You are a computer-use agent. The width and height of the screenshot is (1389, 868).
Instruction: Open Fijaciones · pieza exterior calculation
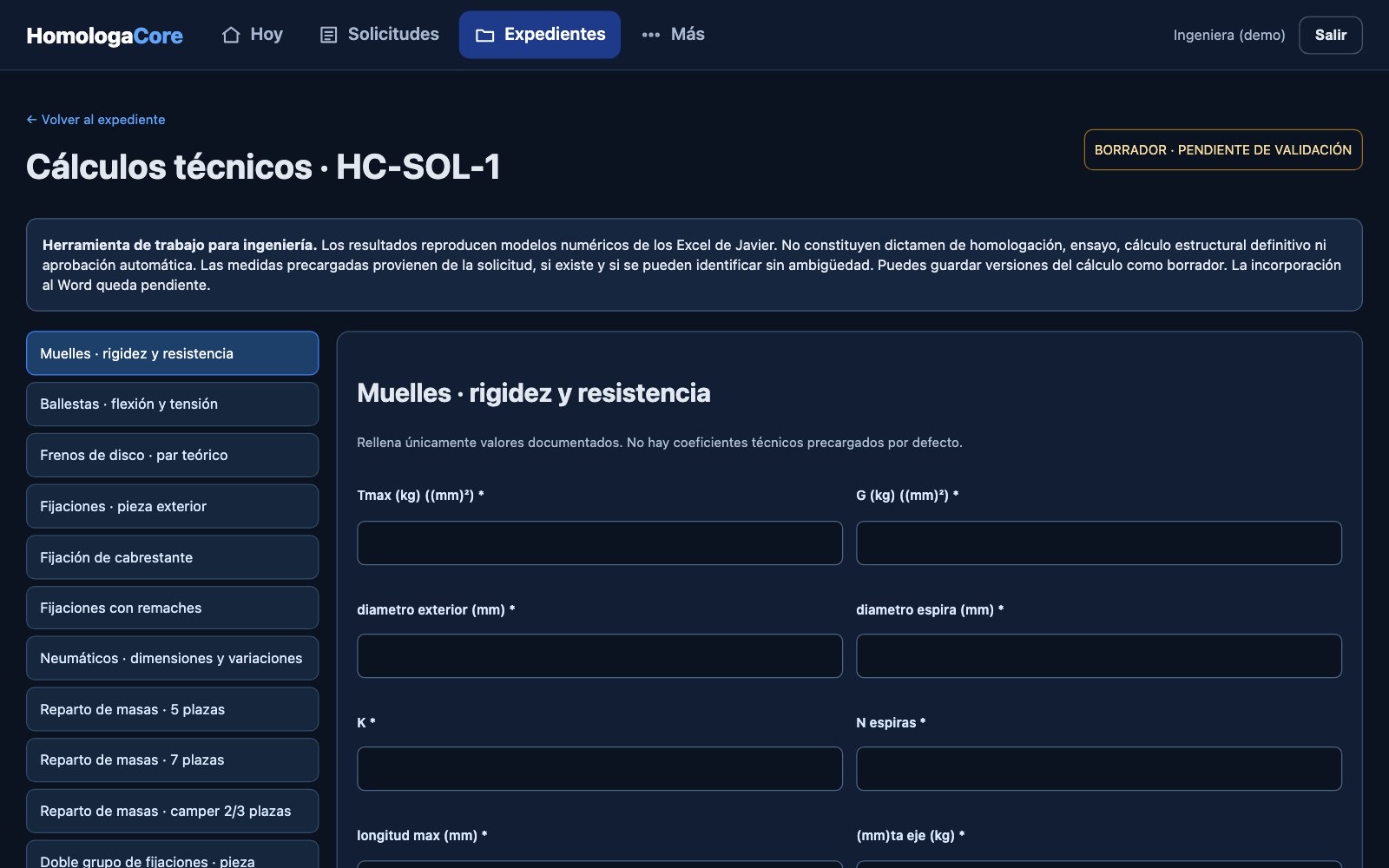172,506
